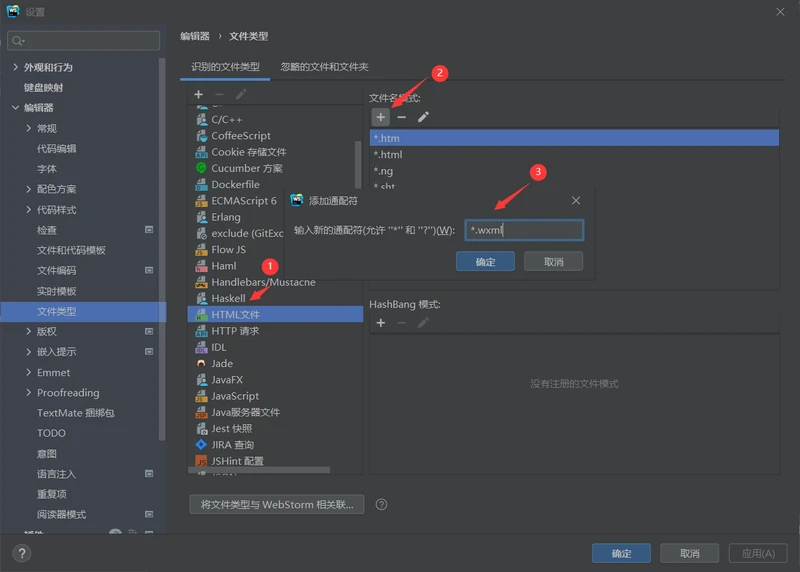The height and width of the screenshot is (572, 800).
Task: Close the 添加通配符 dialog
Action: pos(576,201)
